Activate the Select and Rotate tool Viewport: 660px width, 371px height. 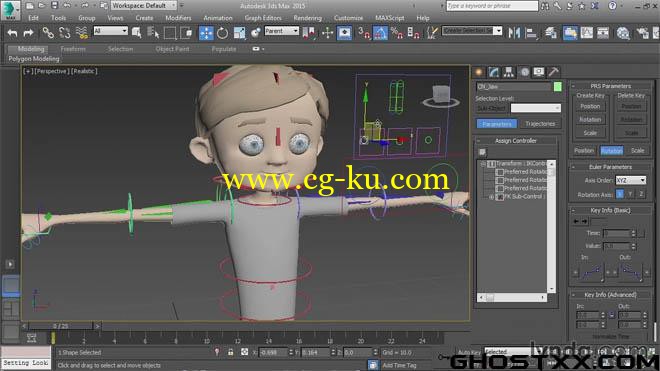[x=222, y=33]
